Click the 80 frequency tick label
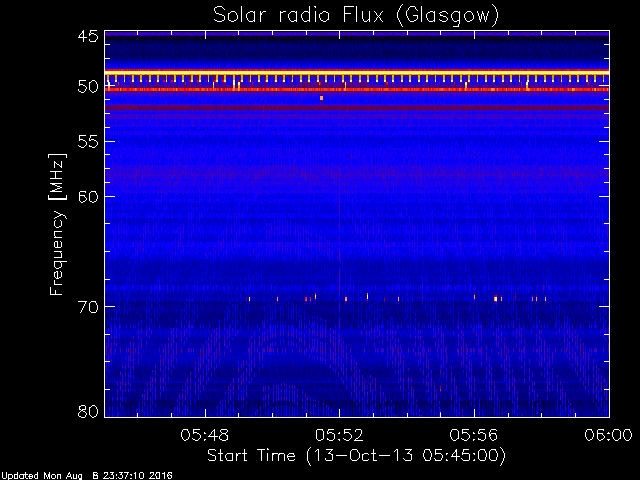Viewport: 640px width, 480px height. click(x=88, y=411)
